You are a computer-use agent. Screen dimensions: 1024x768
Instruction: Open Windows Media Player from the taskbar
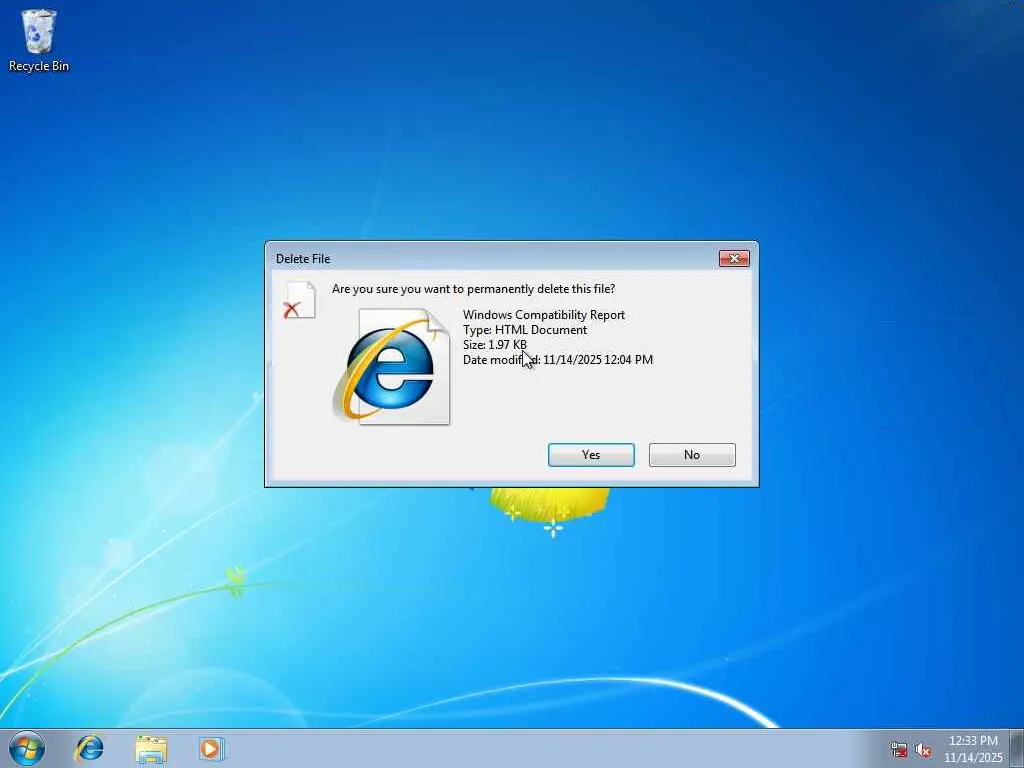pyautogui.click(x=211, y=749)
